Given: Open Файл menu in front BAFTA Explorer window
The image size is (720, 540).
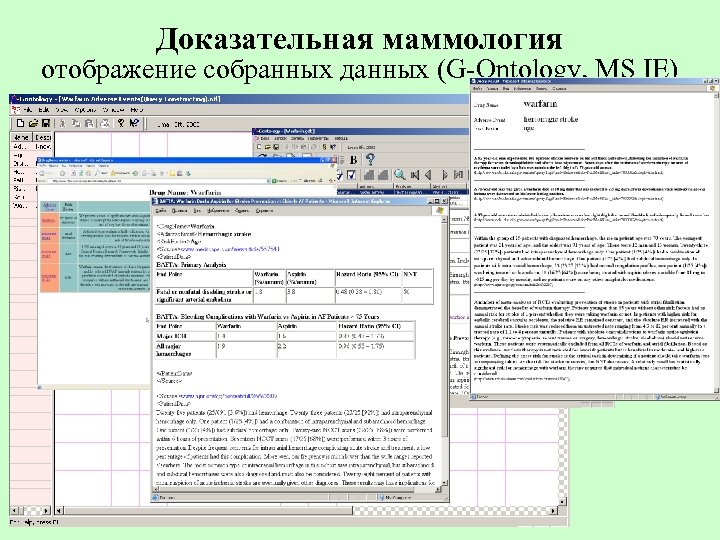Looking at the screenshot, I should point(161,211).
